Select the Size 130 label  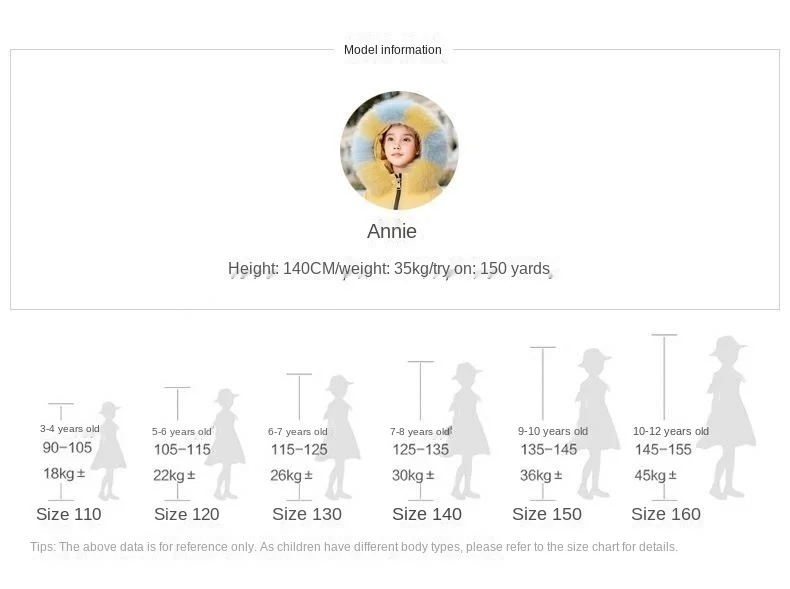(x=307, y=514)
